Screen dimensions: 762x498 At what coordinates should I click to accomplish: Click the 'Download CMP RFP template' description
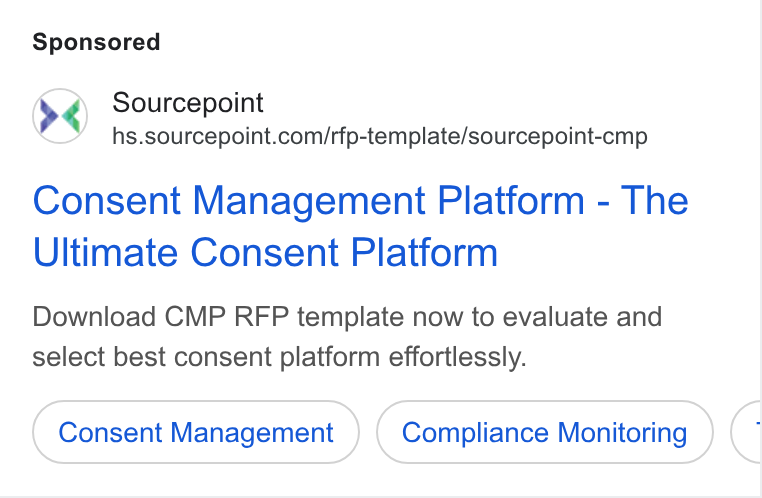[347, 337]
